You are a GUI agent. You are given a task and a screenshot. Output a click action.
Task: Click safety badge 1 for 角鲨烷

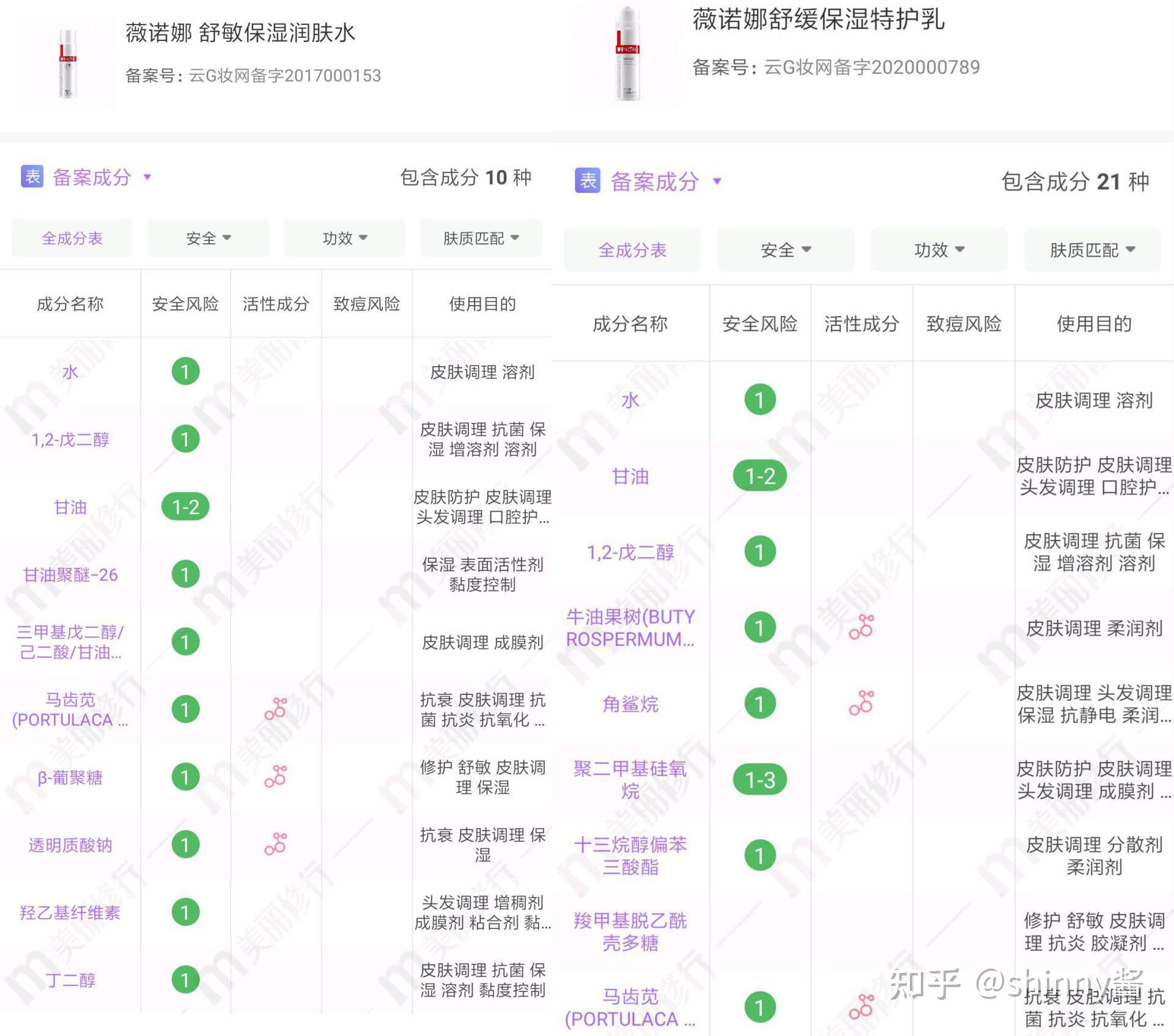click(x=760, y=704)
